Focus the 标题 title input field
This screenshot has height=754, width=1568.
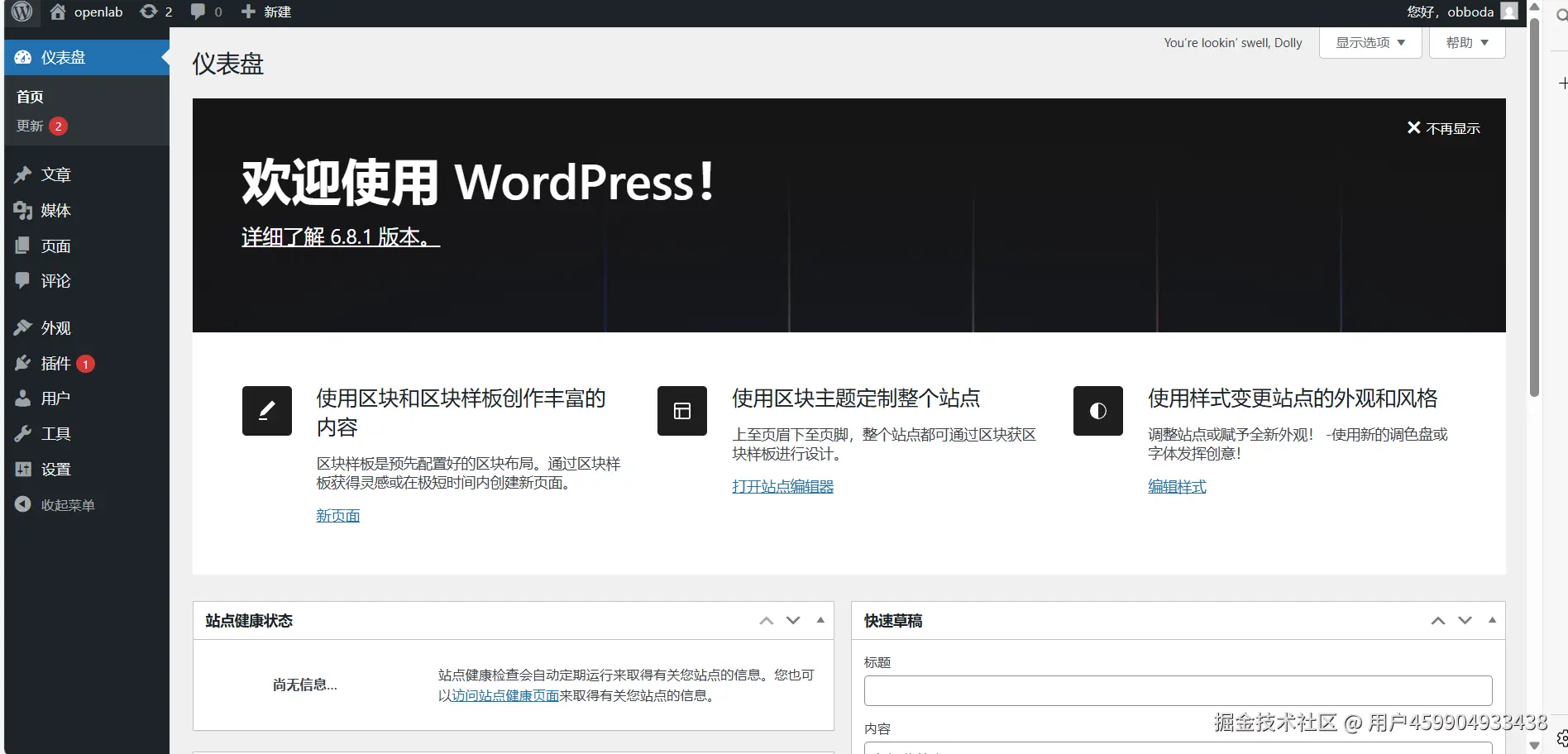pos(1178,690)
